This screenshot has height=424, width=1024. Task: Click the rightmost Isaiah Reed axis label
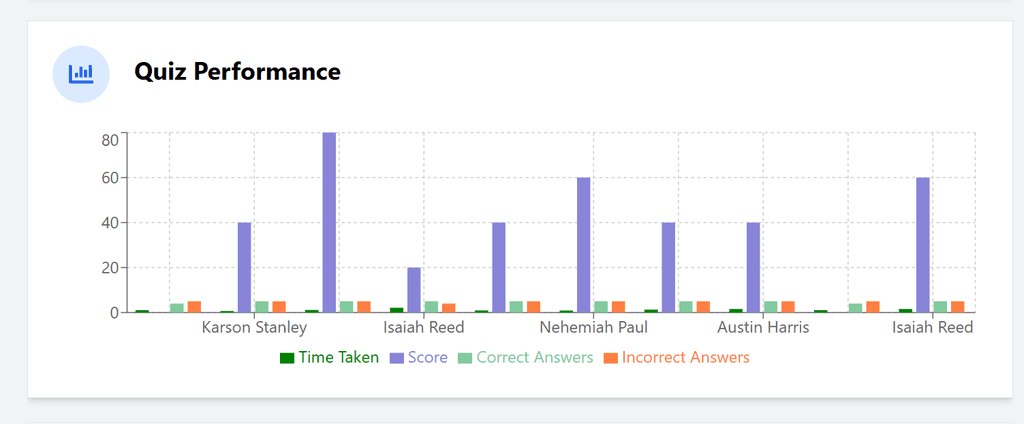click(932, 328)
